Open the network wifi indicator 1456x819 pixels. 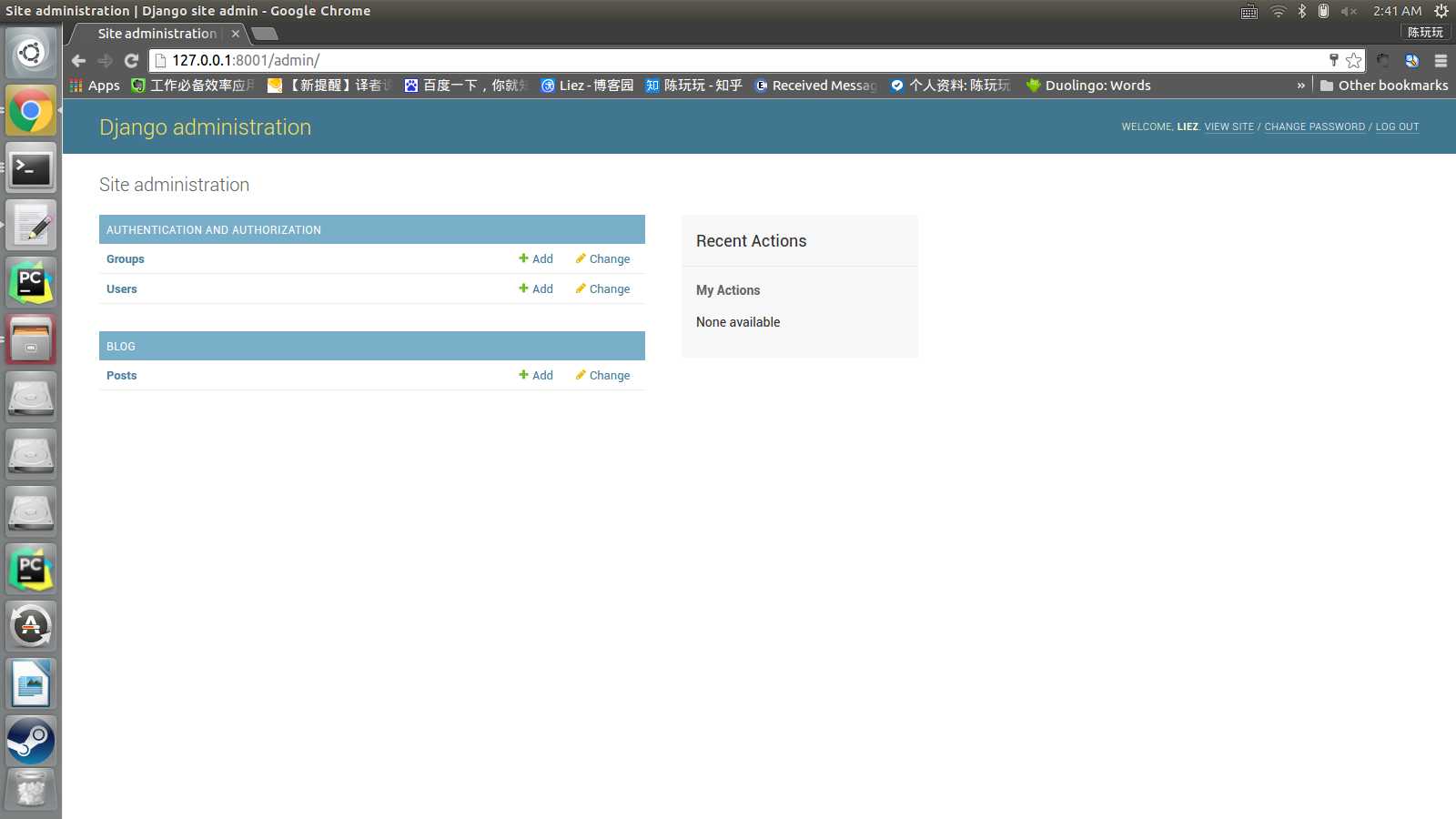click(1278, 11)
